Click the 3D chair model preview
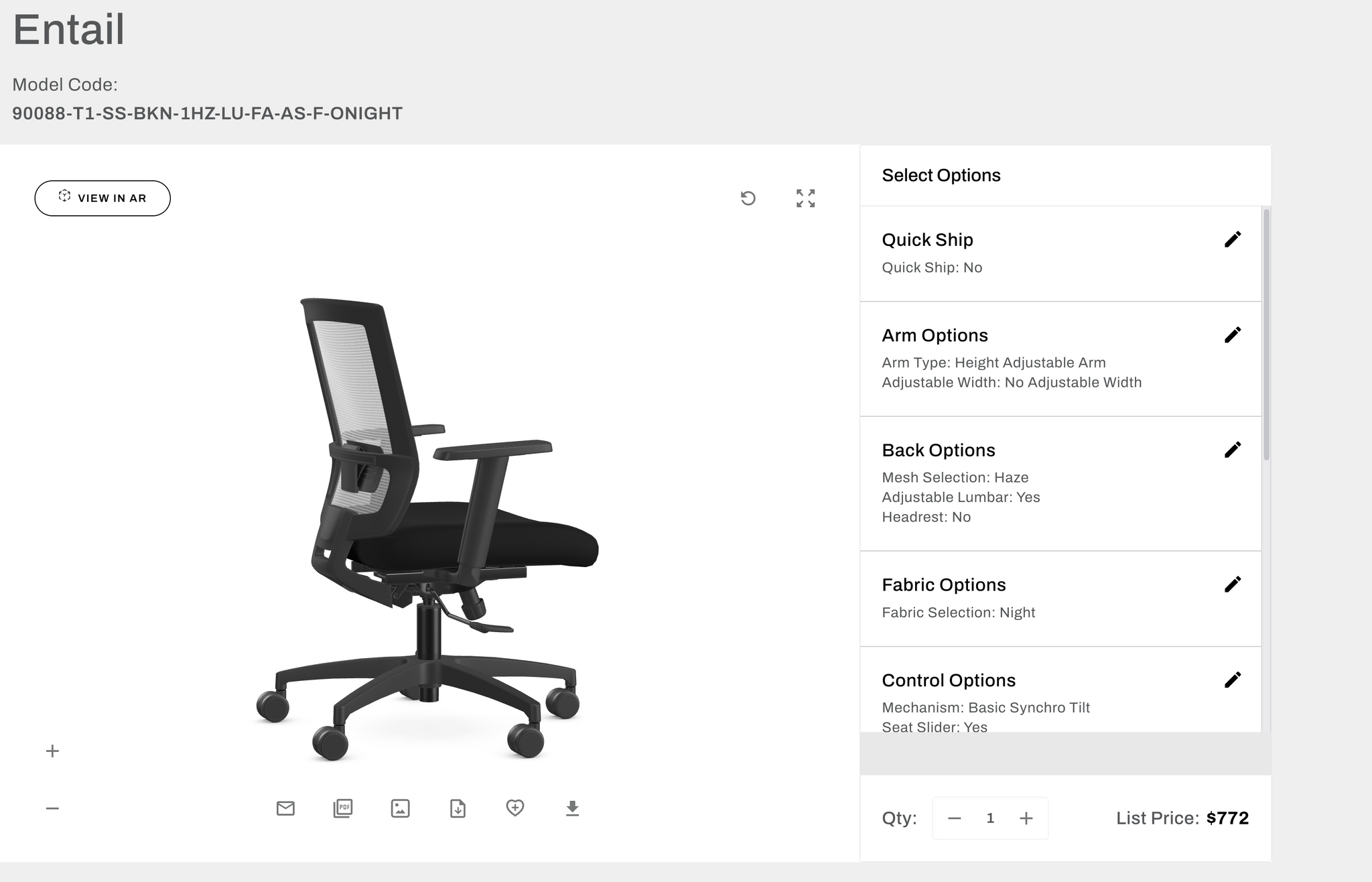Screen dimensions: 1372x882 point(427,529)
